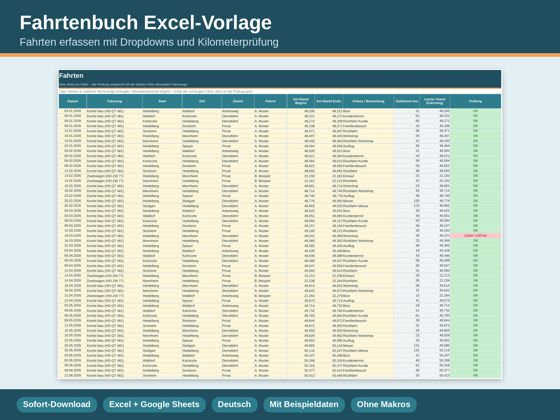Click the Deutsch language badge
The height and width of the screenshot is (420, 560).
click(x=234, y=404)
